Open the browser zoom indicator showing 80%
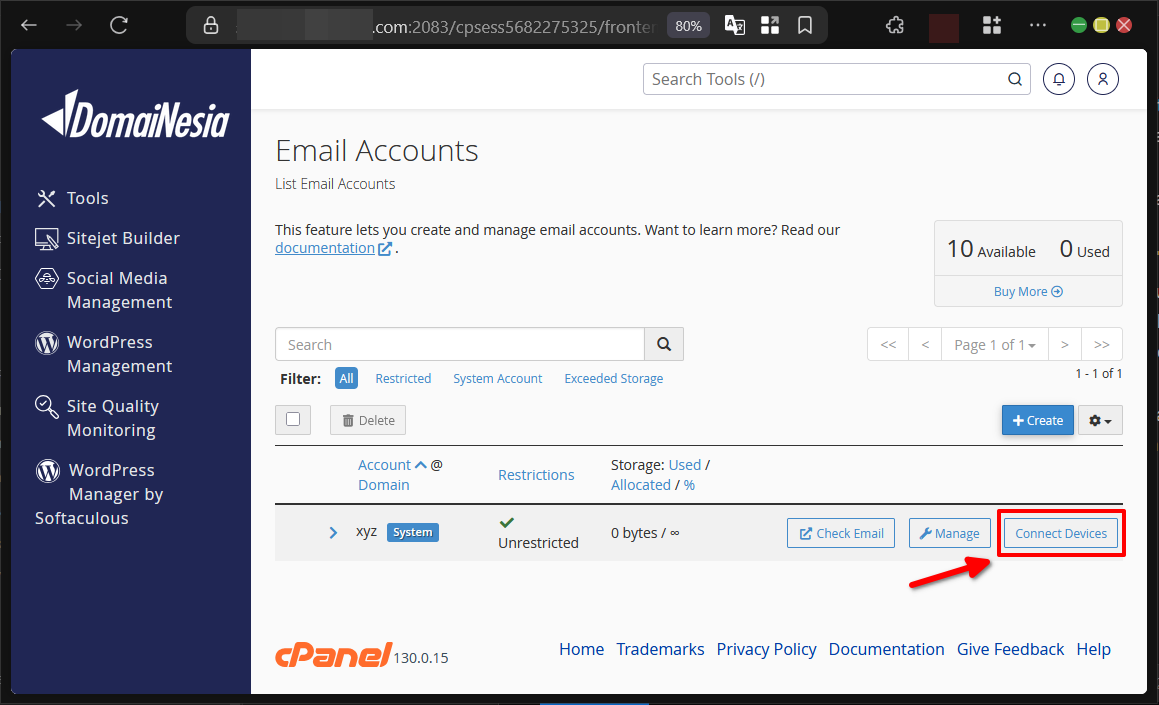The image size is (1159, 705). (688, 26)
